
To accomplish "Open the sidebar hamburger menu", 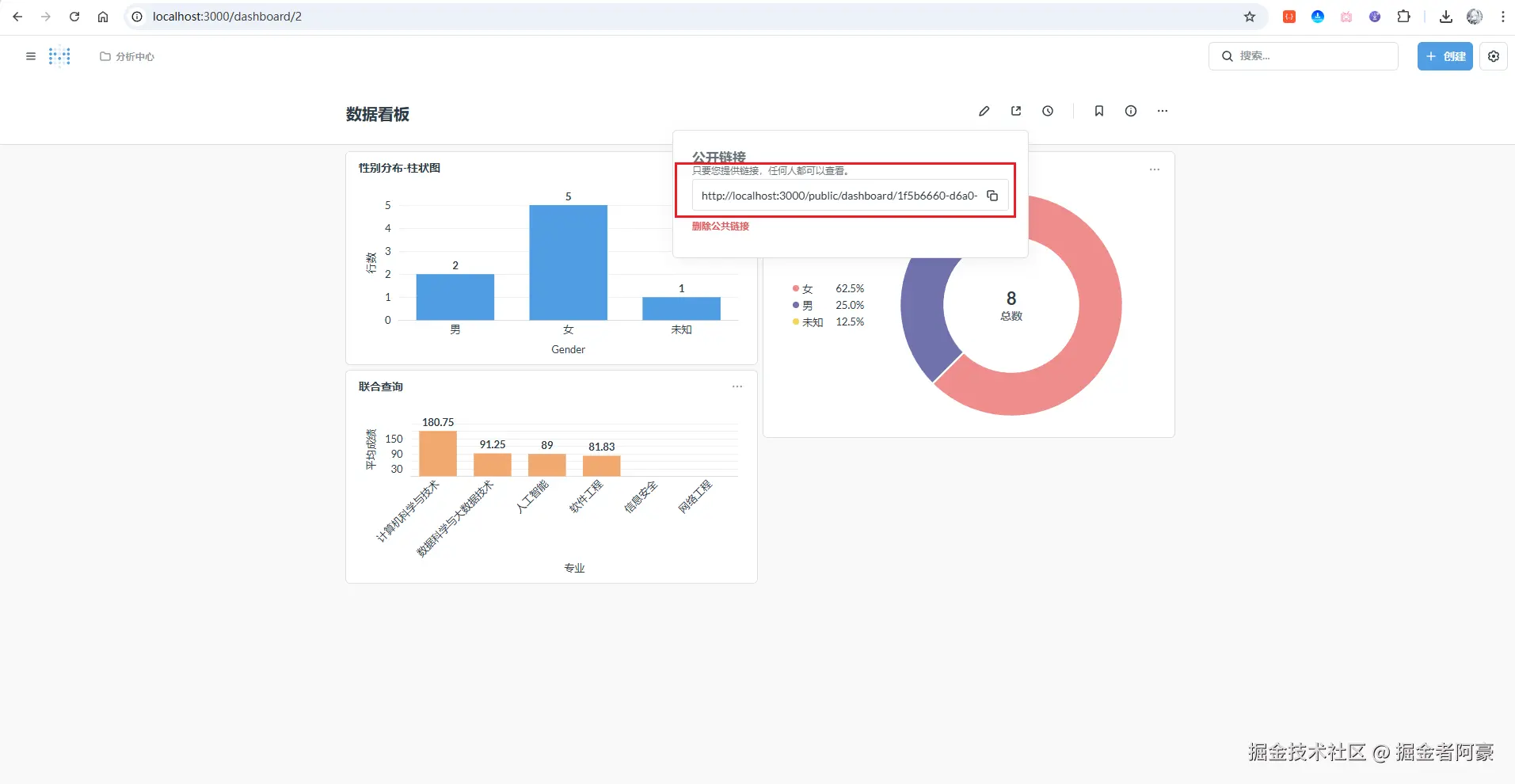I will click(31, 56).
